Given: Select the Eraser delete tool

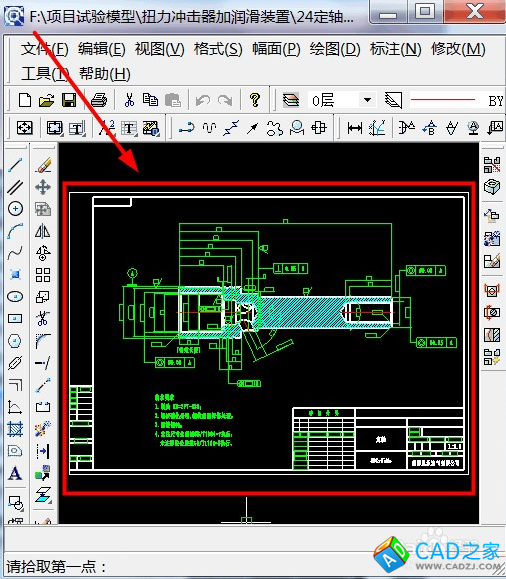Looking at the screenshot, I should 43,165.
